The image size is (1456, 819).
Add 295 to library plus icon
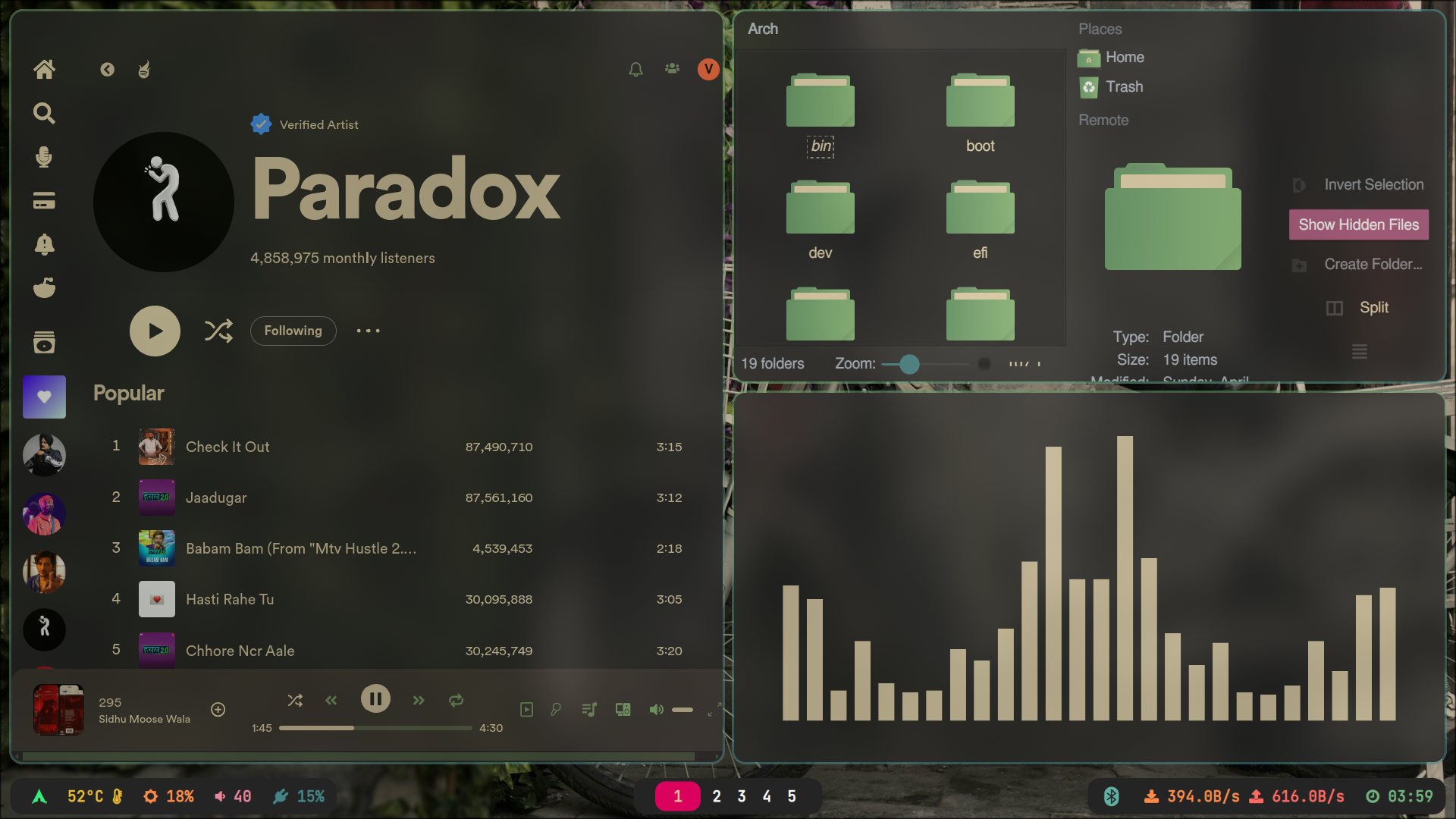click(x=218, y=710)
